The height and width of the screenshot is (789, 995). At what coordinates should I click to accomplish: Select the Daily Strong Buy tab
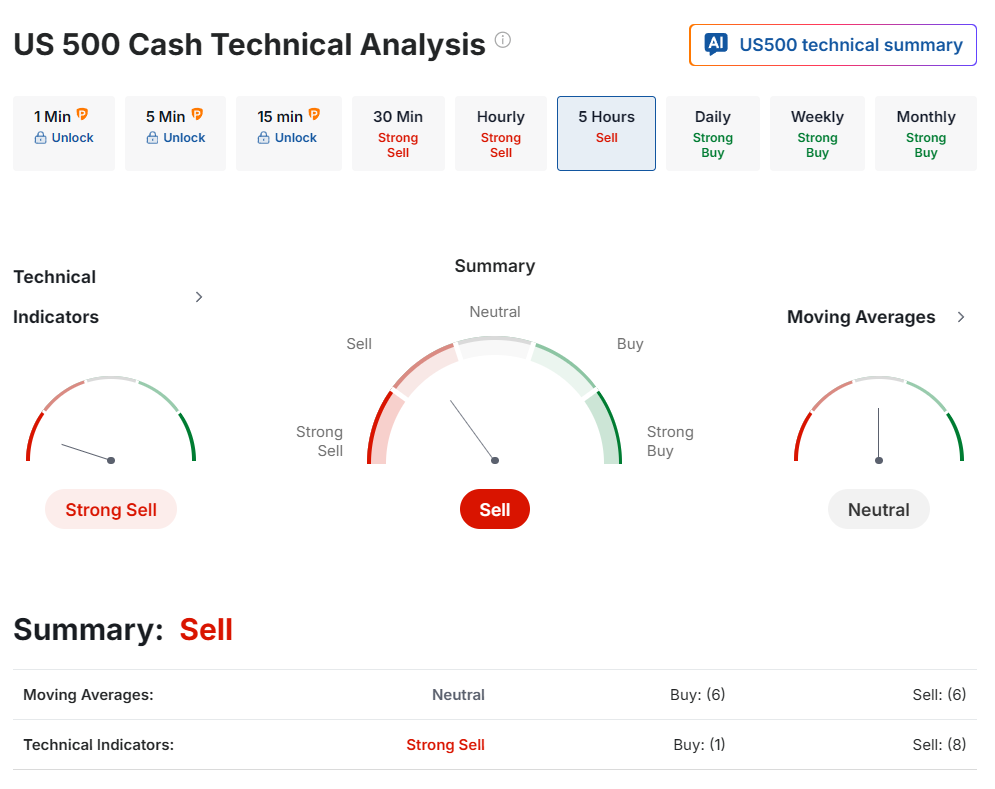pos(713,133)
